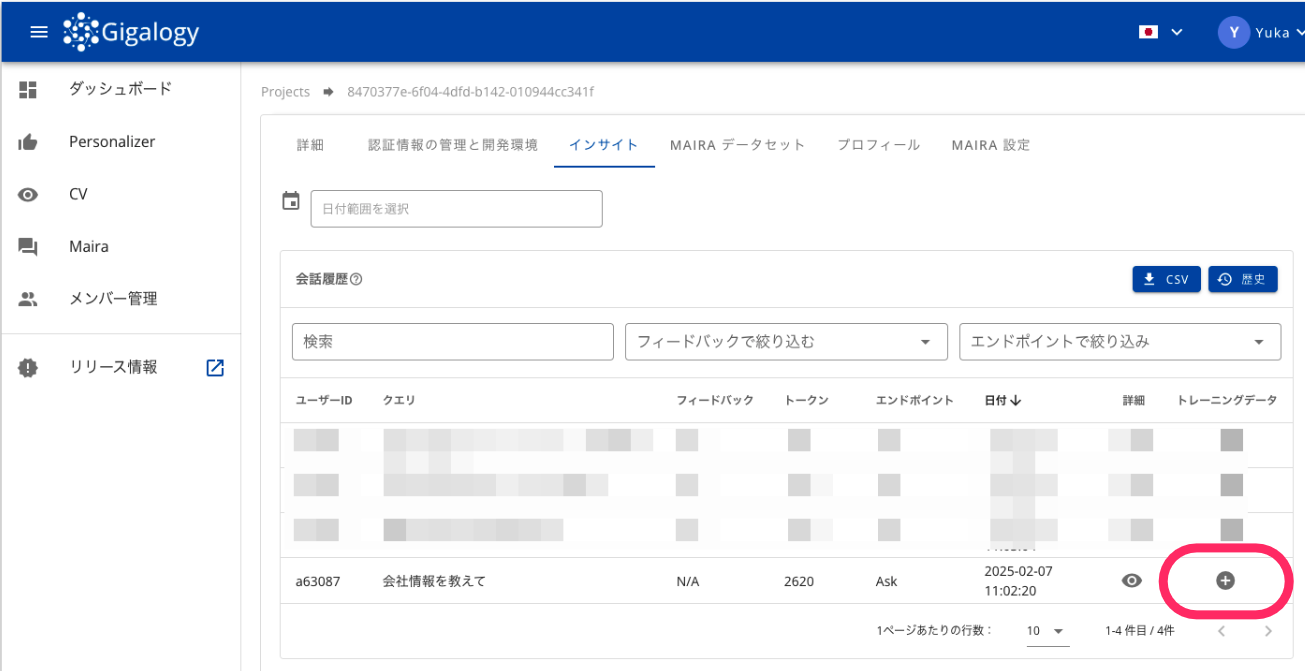This screenshot has width=1305, height=671.
Task: Open the hamburger navigation menu
Action: [39, 32]
